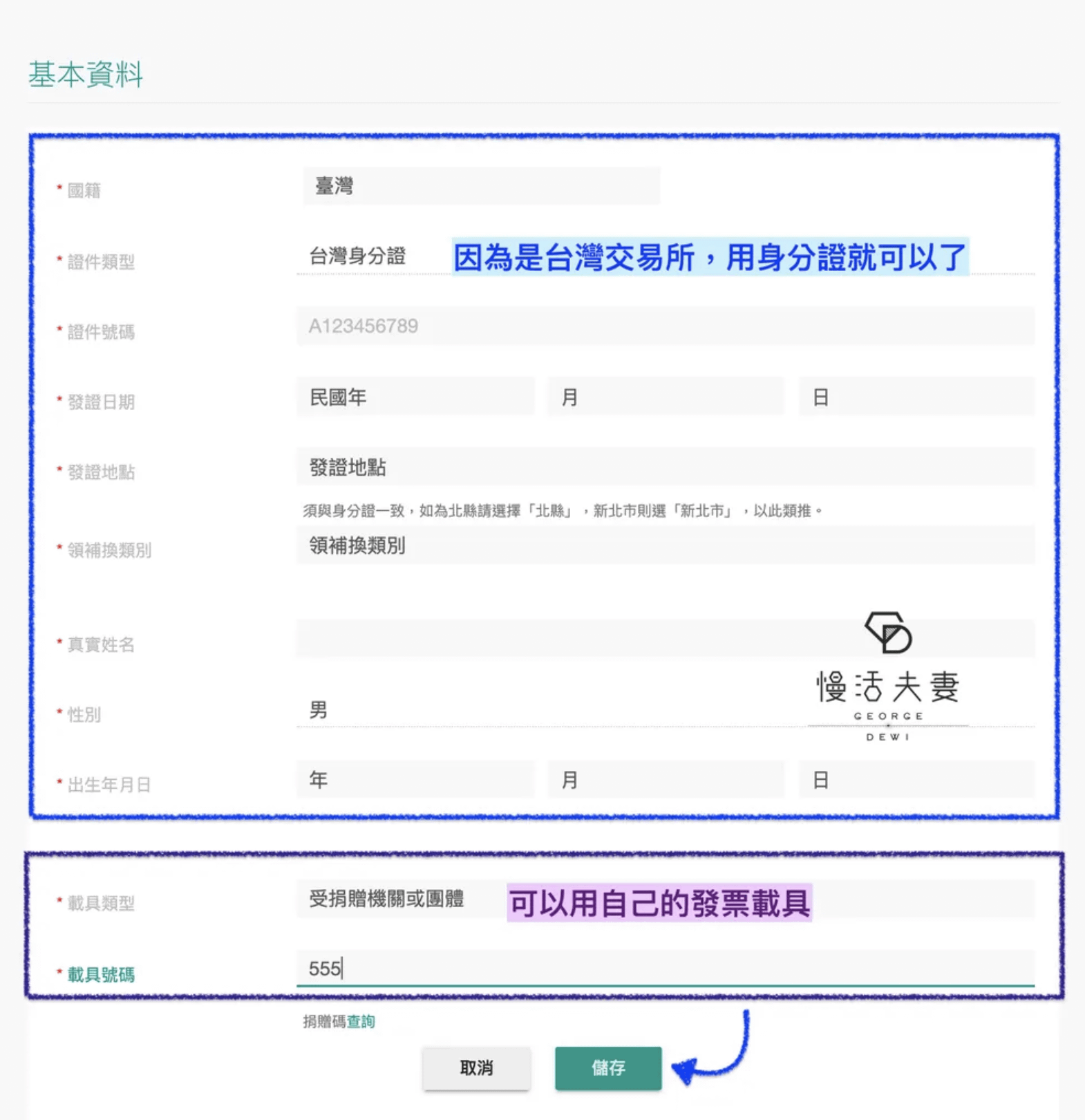This screenshot has width=1085, height=1120.
Task: Open the 領補換類別 dropdown
Action: click(665, 546)
